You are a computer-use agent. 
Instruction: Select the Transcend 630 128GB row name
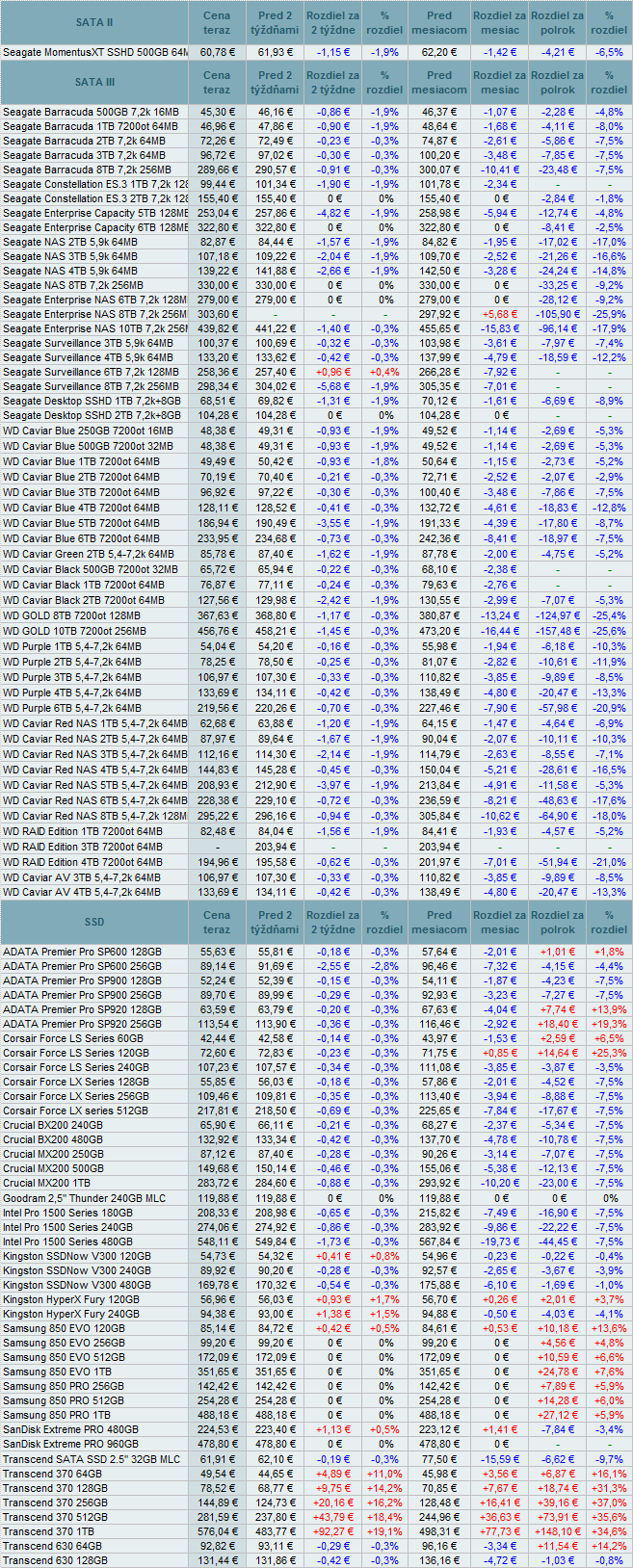point(55,1560)
